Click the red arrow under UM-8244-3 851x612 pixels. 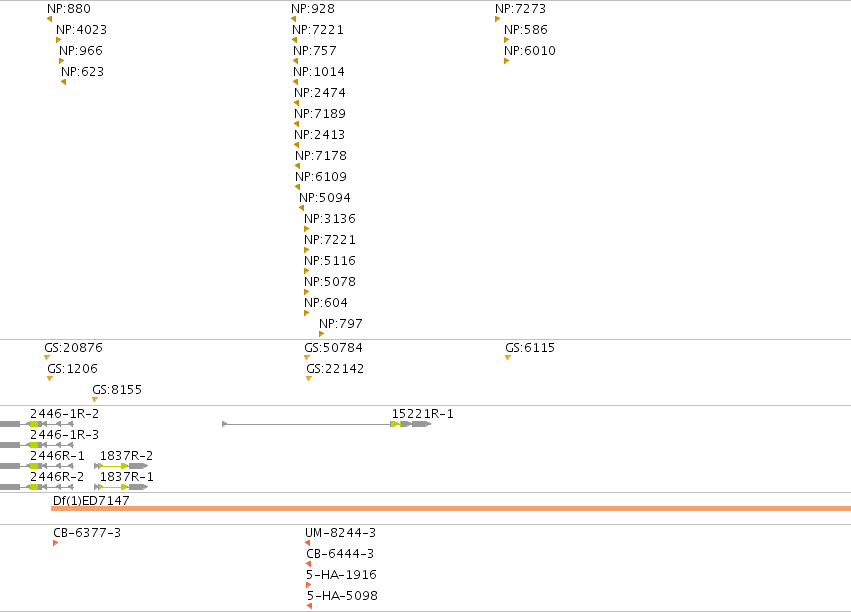pyautogui.click(x=308, y=543)
